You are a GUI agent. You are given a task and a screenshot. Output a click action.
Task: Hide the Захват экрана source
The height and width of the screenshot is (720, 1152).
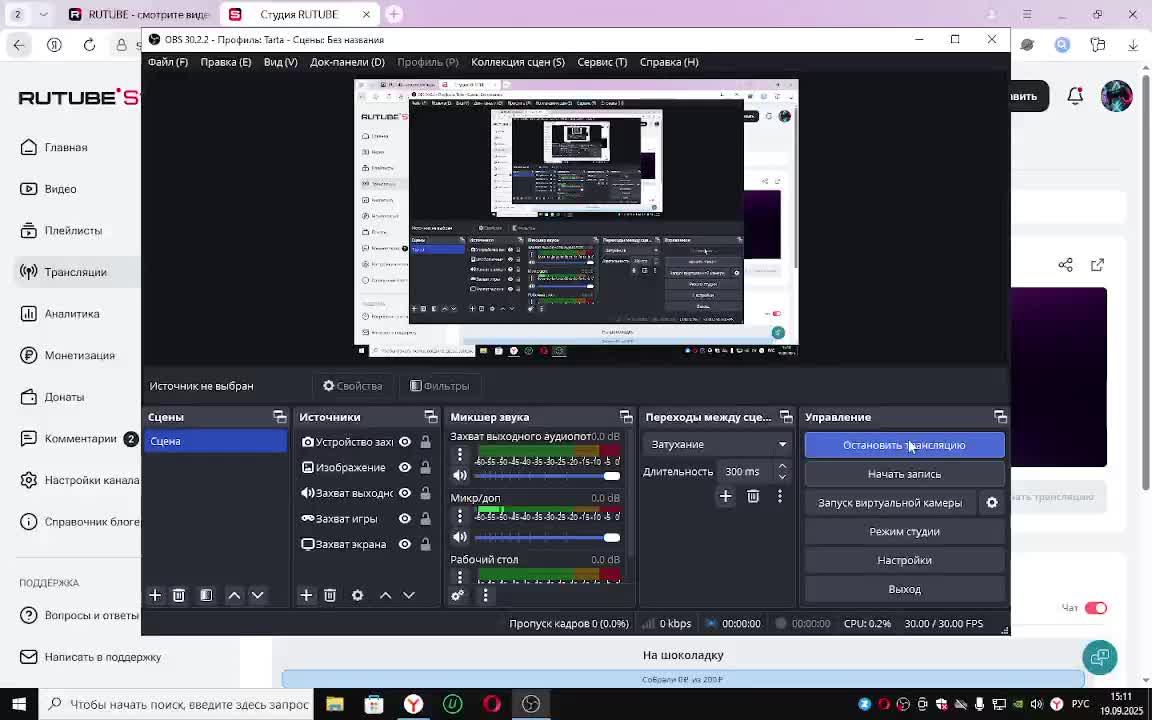coord(405,544)
